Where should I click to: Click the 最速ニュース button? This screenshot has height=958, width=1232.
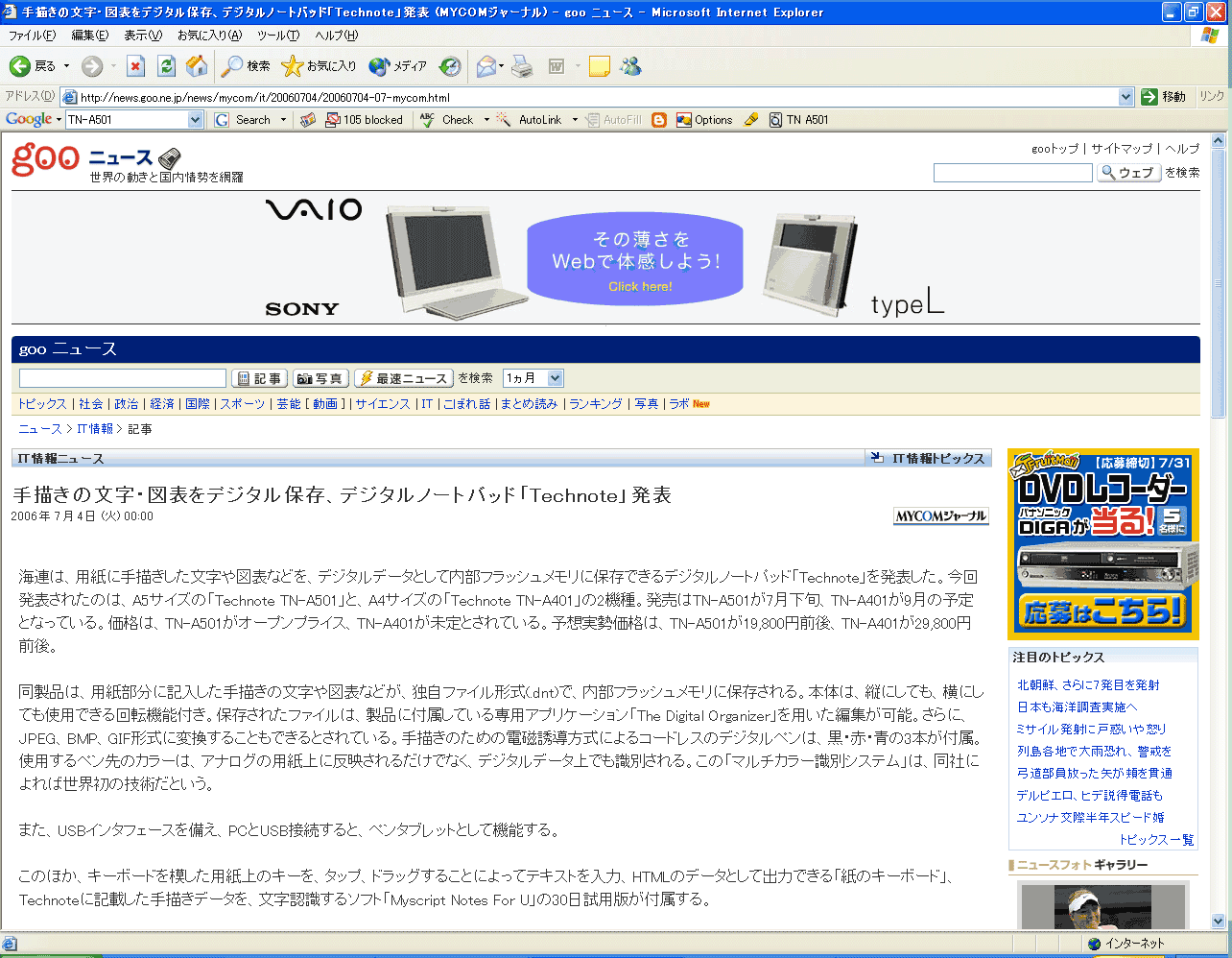tap(404, 378)
